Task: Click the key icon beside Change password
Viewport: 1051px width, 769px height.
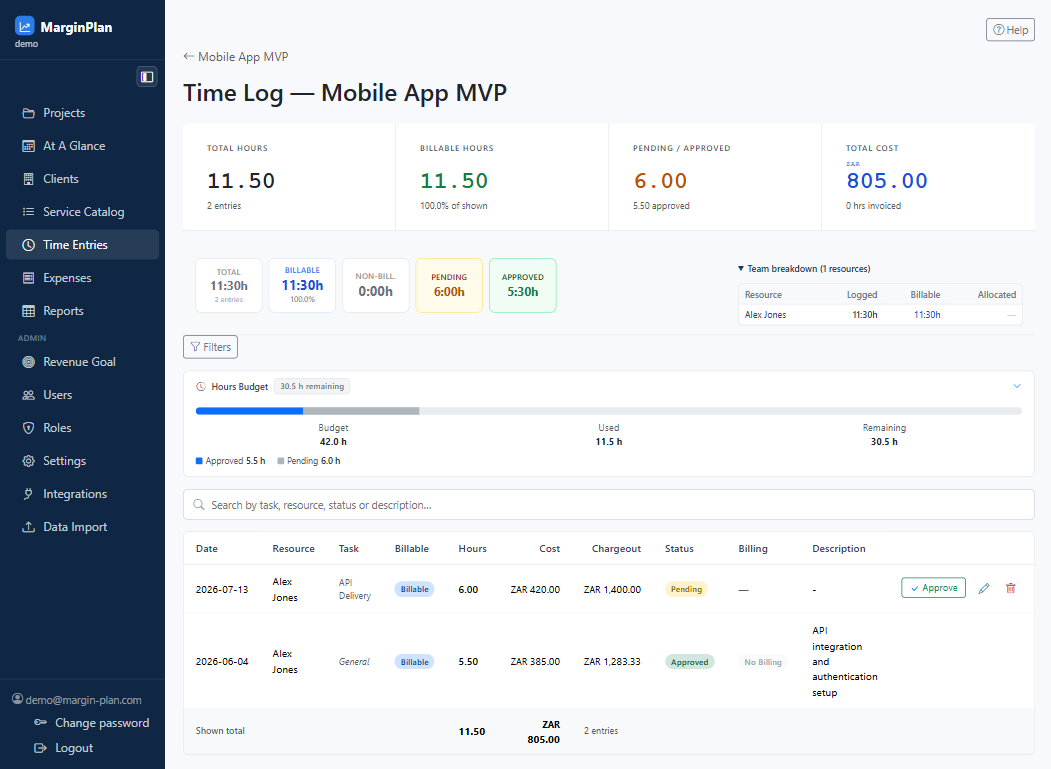Action: 40,723
